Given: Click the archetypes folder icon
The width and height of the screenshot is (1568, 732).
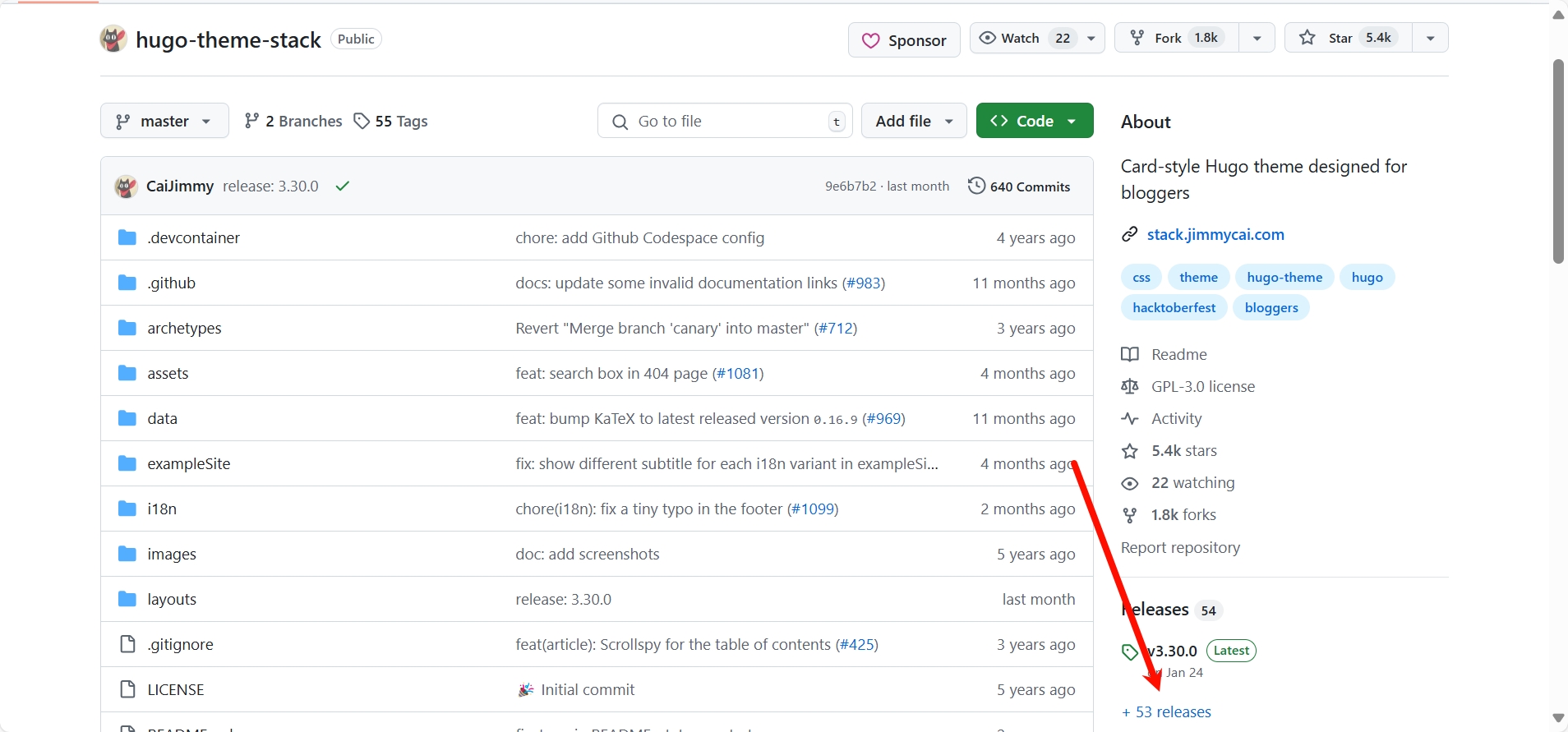Looking at the screenshot, I should click(x=127, y=328).
